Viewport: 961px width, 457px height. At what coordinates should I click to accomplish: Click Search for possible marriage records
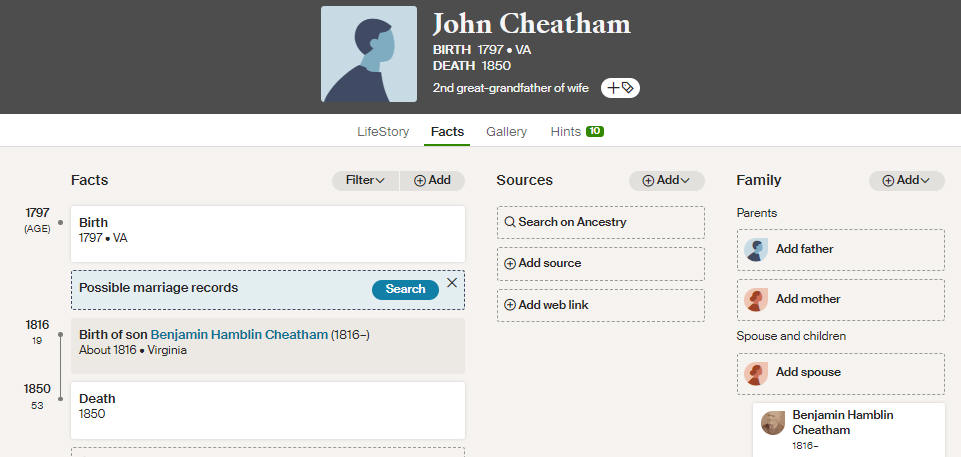(x=405, y=289)
